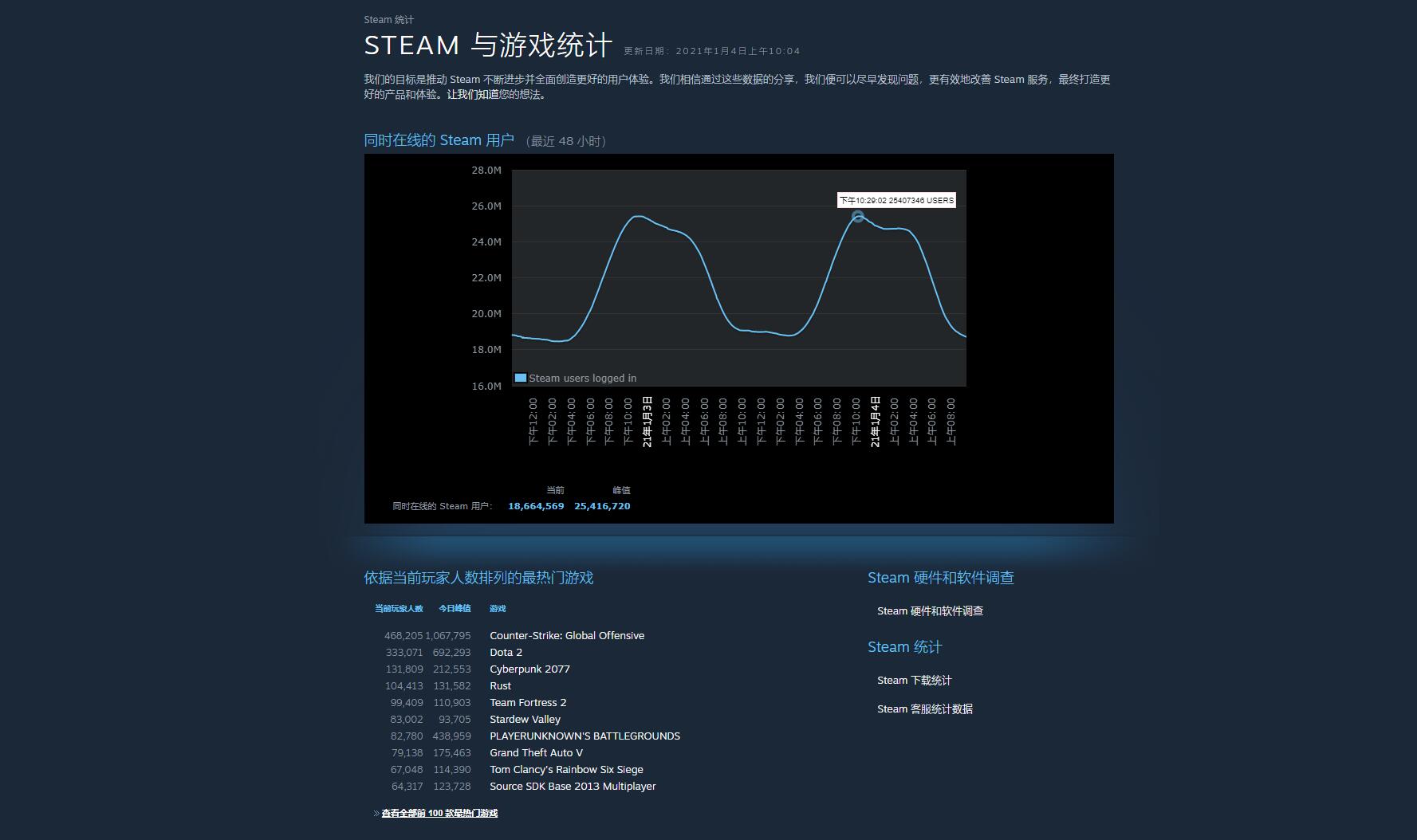This screenshot has height=840, width=1417.
Task: Click Rainbow Six Siege's current count '67,048'
Action: [407, 769]
